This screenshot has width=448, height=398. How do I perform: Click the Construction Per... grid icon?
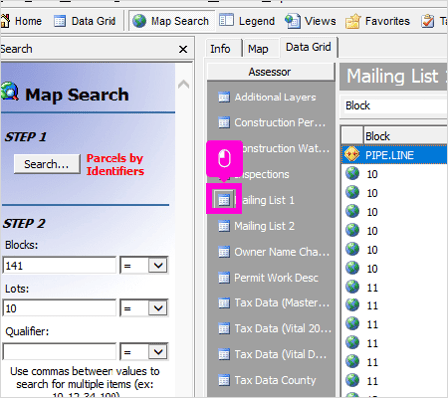click(224, 123)
